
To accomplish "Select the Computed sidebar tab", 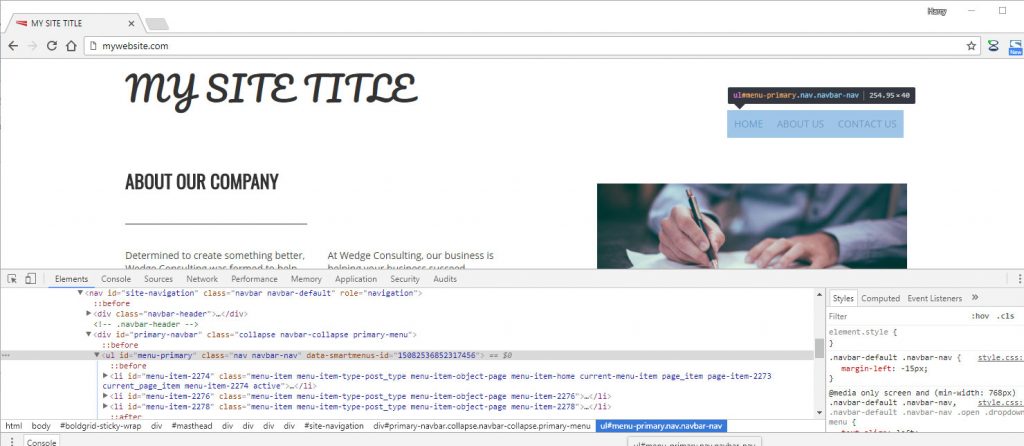I will coord(880,298).
